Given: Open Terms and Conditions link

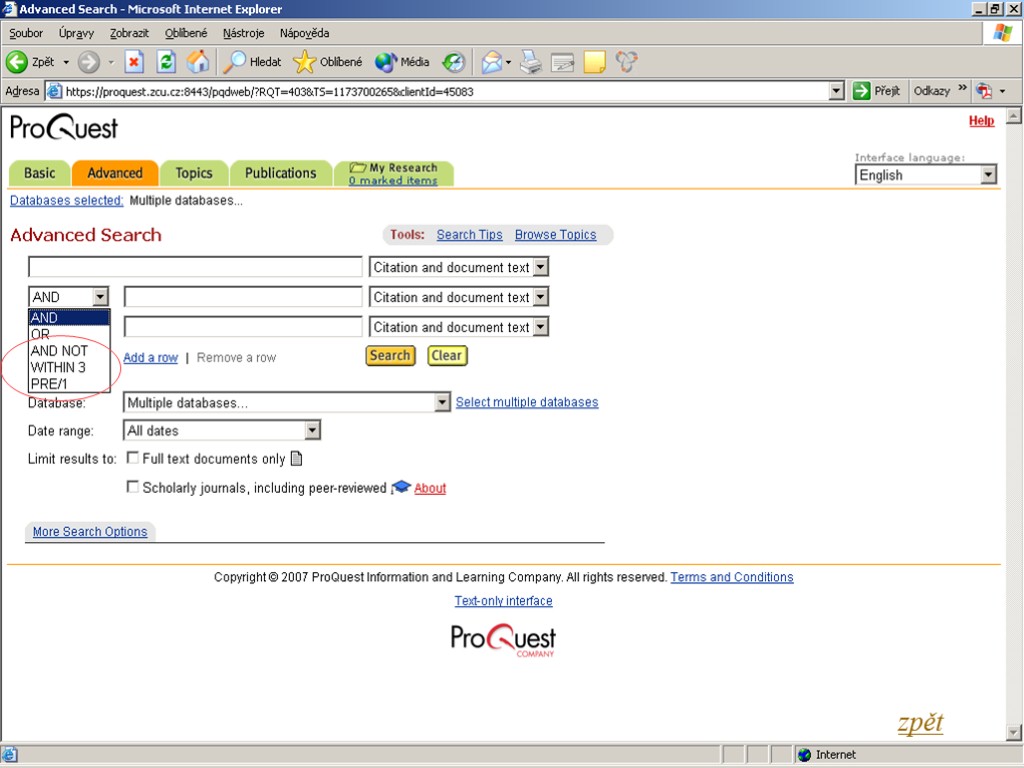Looking at the screenshot, I should pyautogui.click(x=731, y=577).
